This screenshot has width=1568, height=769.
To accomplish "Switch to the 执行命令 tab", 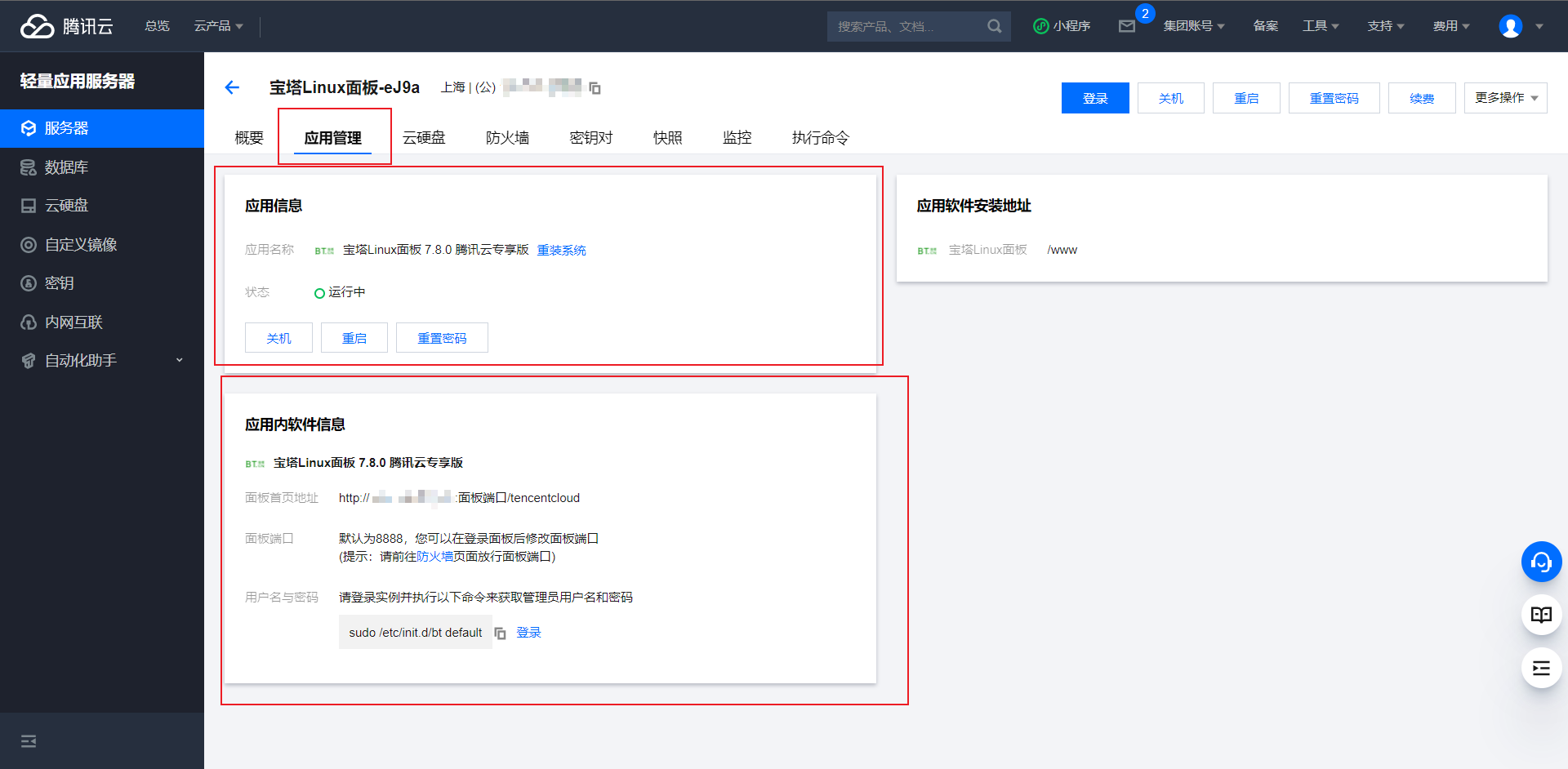I will tap(820, 138).
